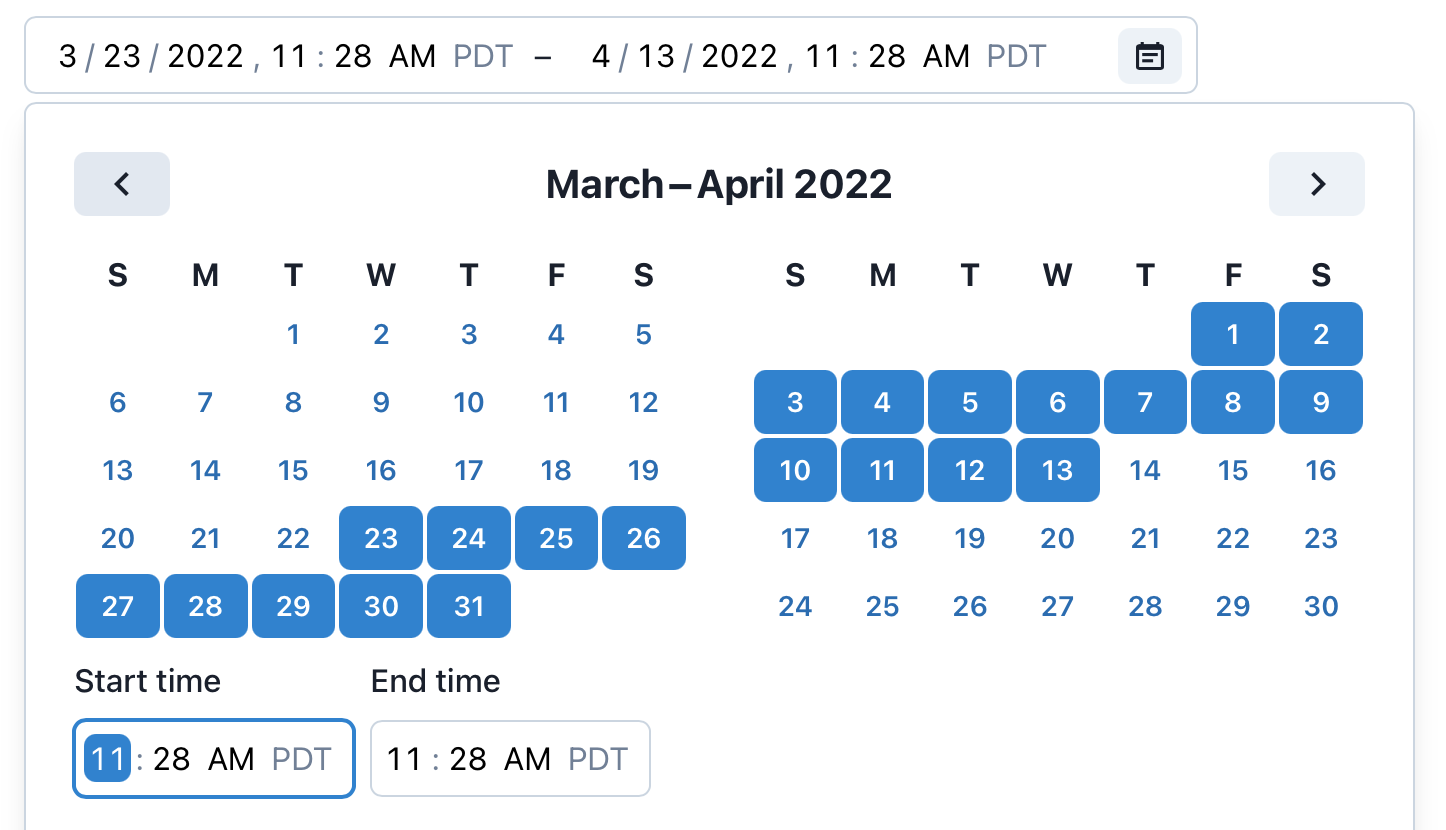Click the selected date March 23
Image resolution: width=1446 pixels, height=830 pixels.
tap(381, 538)
